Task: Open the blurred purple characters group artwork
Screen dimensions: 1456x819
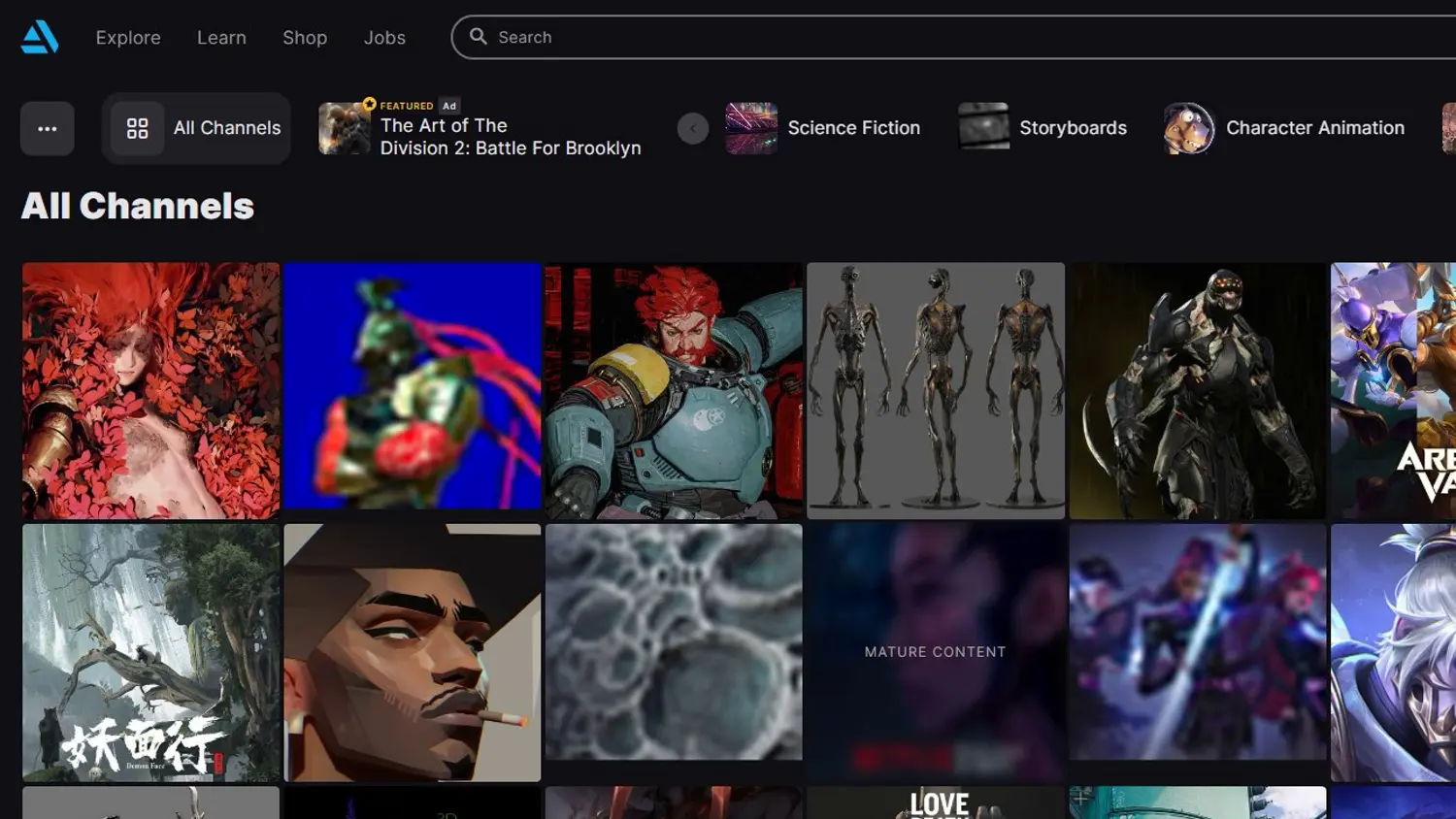Action: pyautogui.click(x=1198, y=642)
